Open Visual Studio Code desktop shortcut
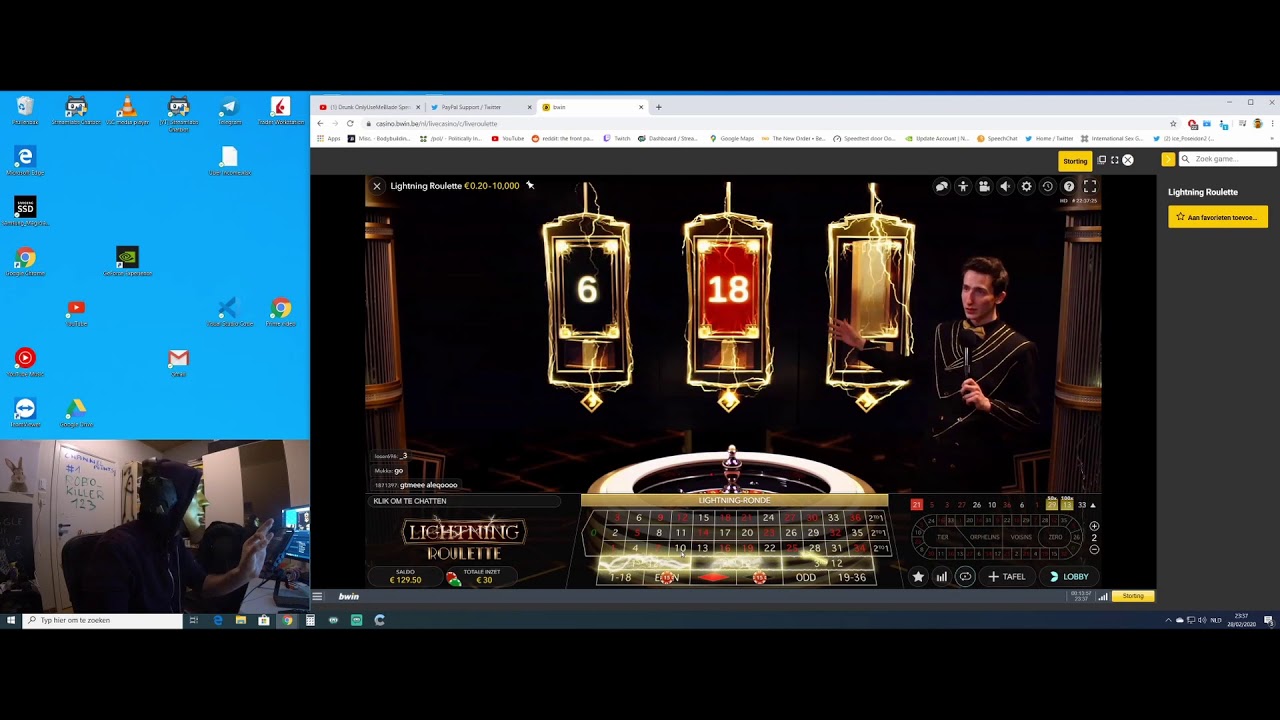The image size is (1280, 720). coord(229,312)
